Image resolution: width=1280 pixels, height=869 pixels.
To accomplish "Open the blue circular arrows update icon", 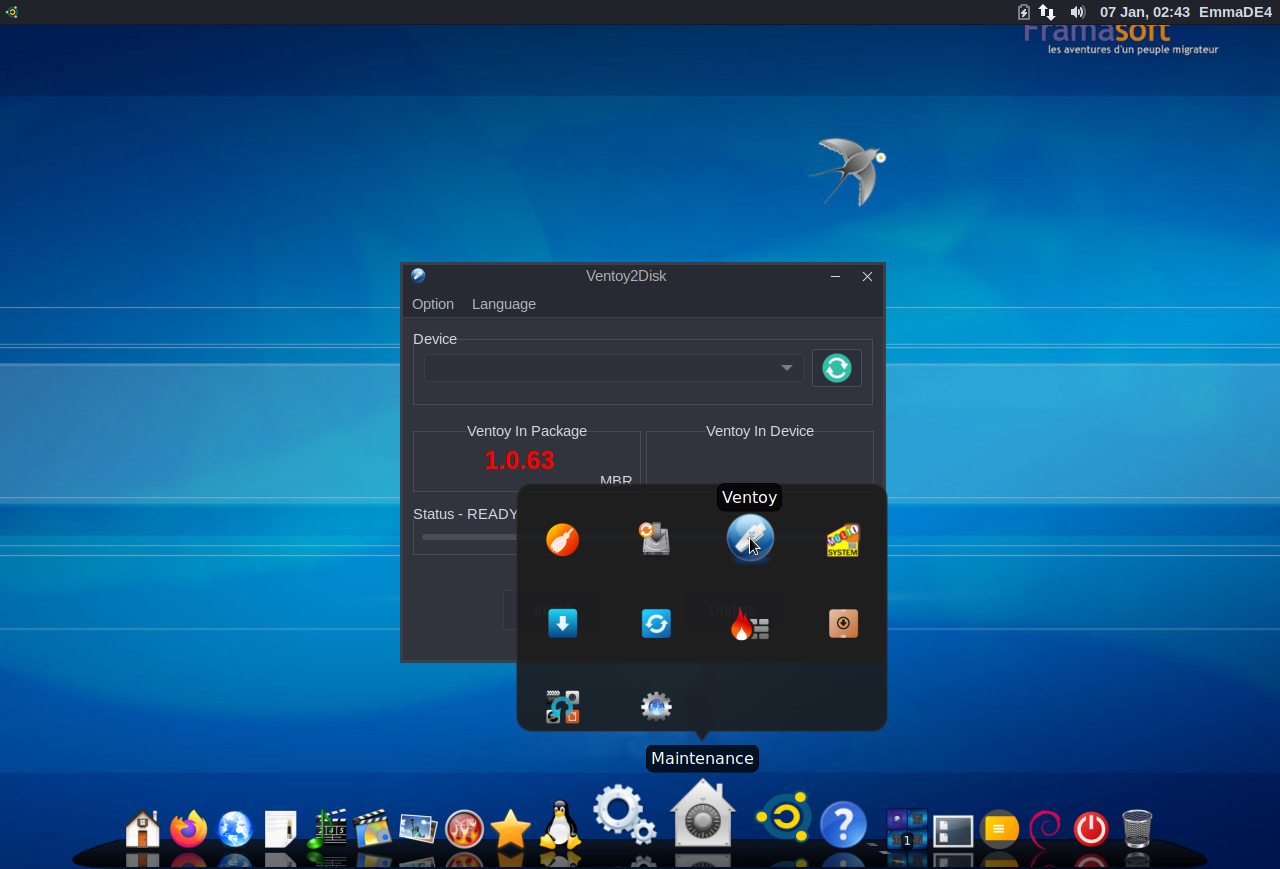I will pyautogui.click(x=656, y=624).
